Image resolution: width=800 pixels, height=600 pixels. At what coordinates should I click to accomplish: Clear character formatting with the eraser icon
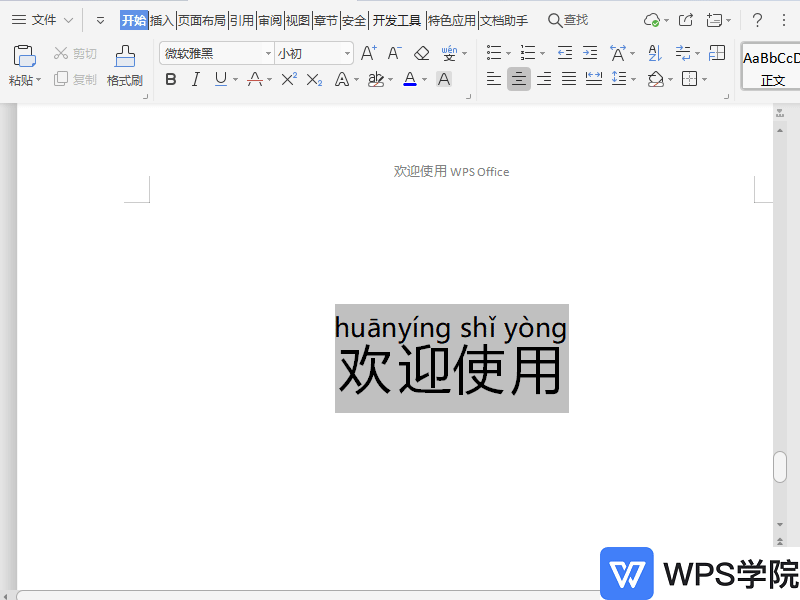[x=422, y=52]
